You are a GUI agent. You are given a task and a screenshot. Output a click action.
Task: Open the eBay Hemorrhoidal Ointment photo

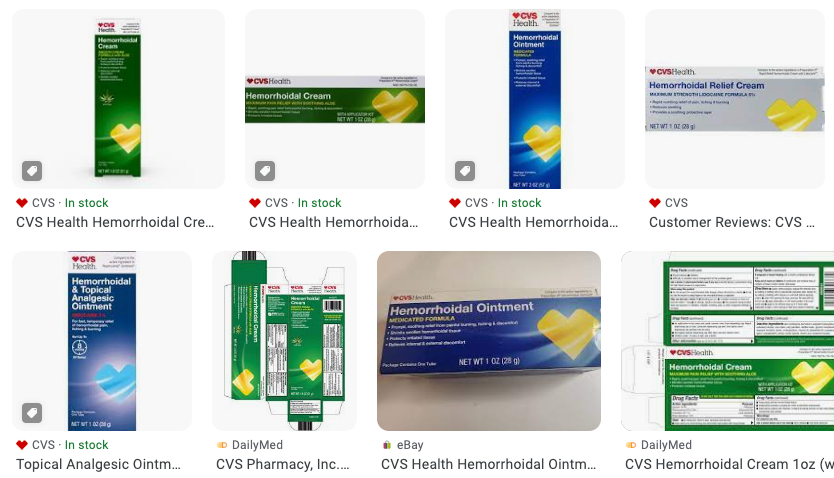(x=489, y=341)
